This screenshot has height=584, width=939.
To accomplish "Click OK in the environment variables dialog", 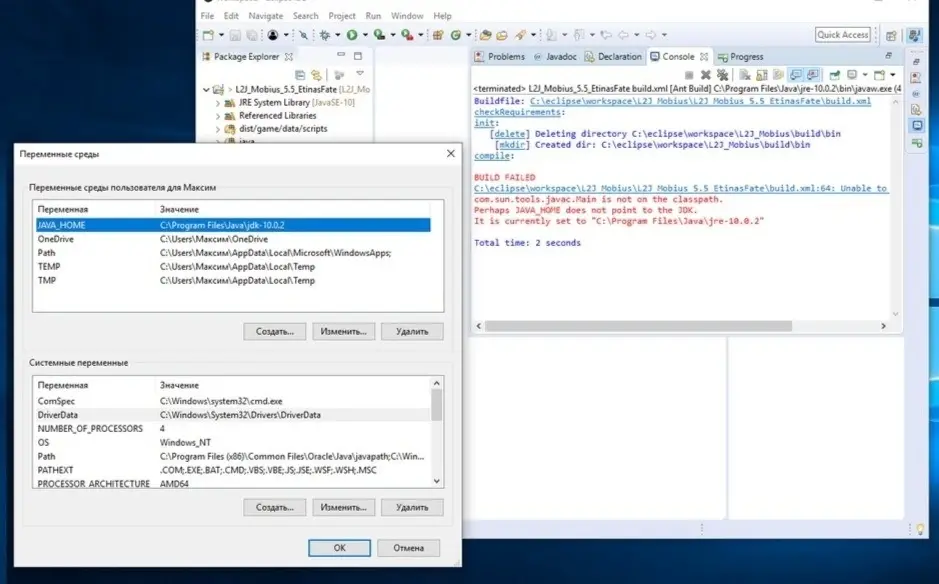I will 340,547.
